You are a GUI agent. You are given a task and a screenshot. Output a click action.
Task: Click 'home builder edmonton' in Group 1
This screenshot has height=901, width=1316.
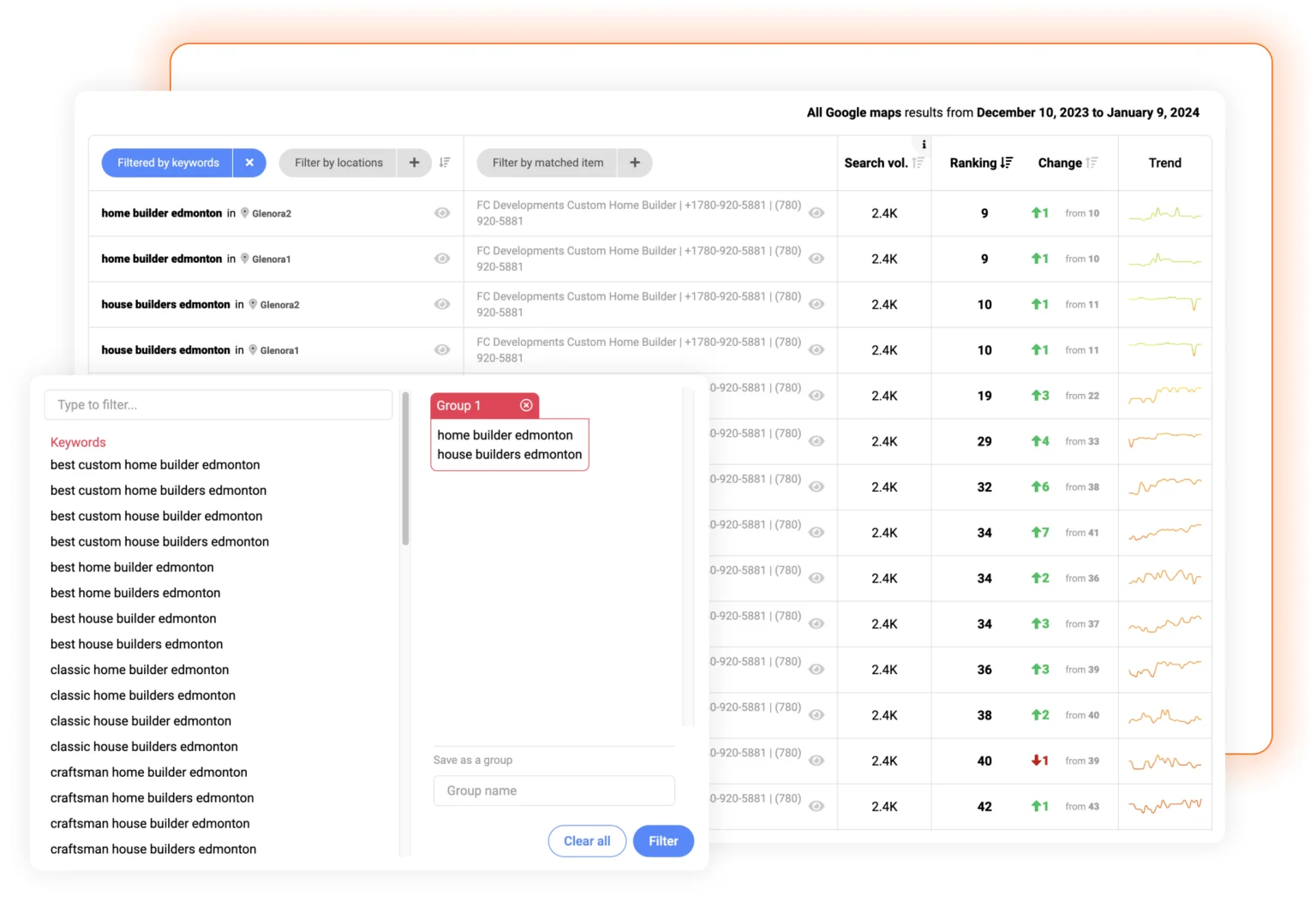tap(505, 435)
